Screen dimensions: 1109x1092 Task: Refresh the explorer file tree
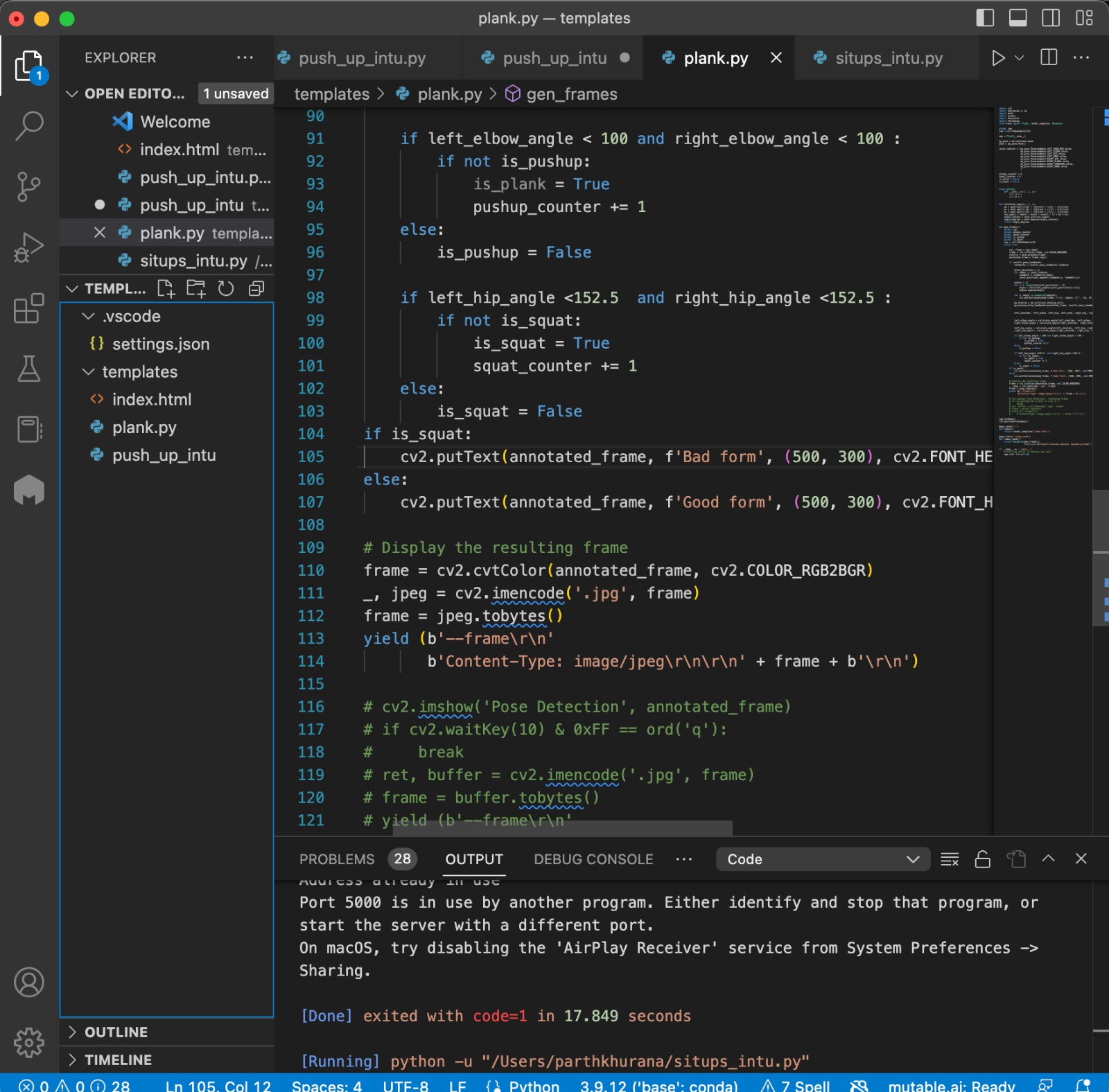[226, 289]
